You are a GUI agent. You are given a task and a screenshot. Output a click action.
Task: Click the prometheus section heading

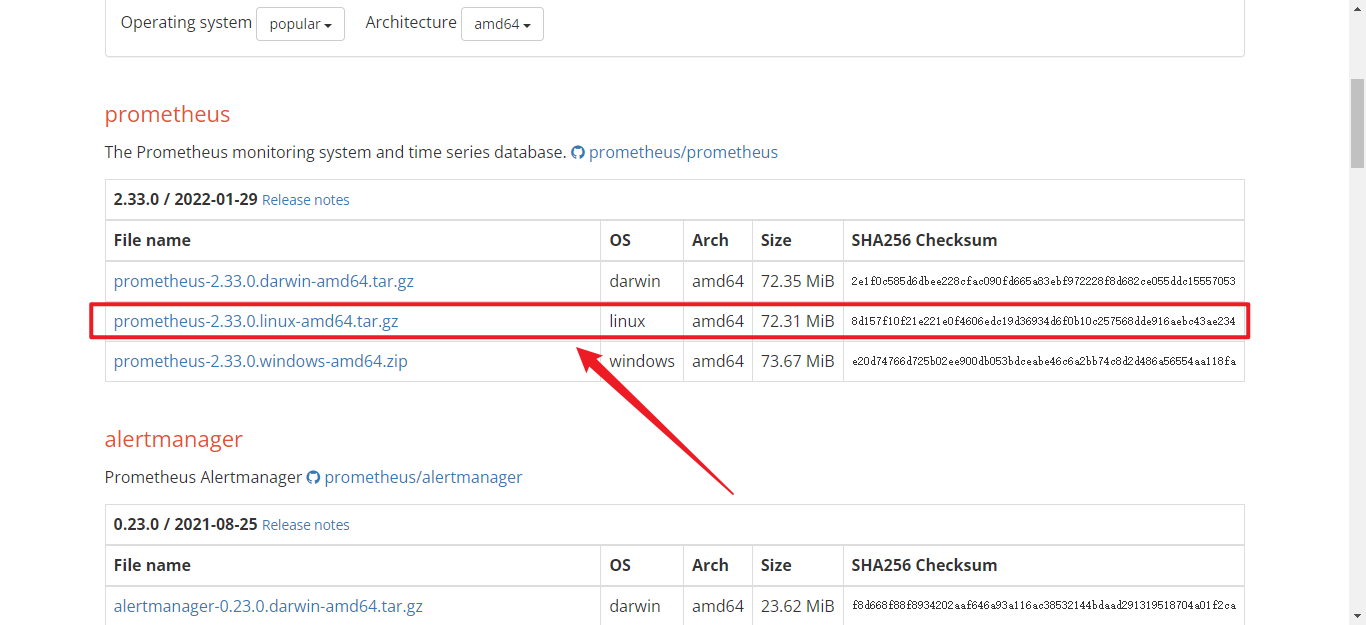pyautogui.click(x=167, y=114)
